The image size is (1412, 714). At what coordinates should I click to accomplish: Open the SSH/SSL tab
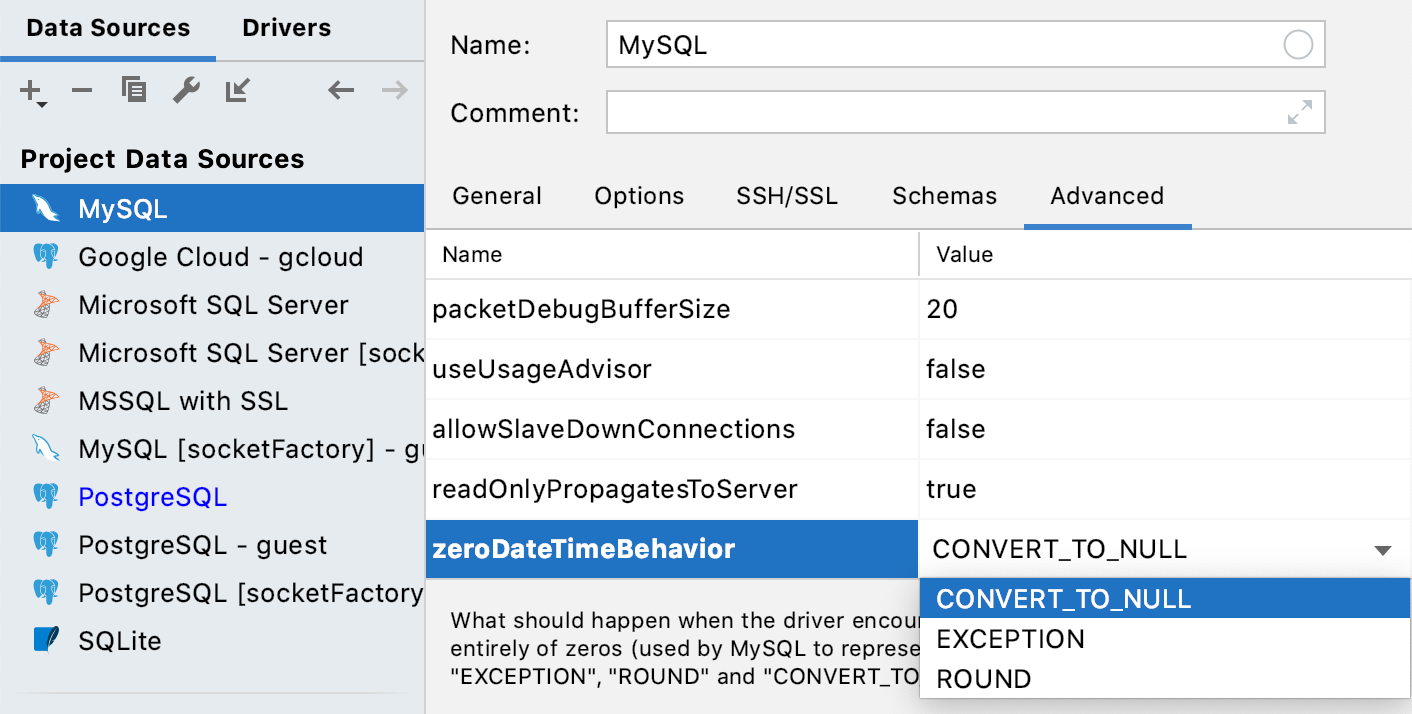coord(787,196)
